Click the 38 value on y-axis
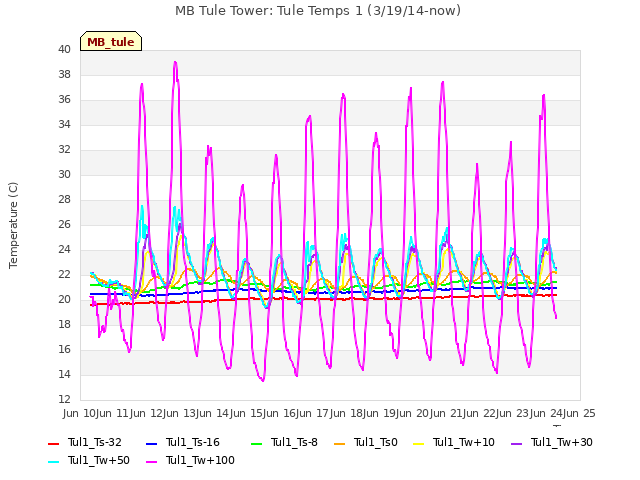The width and height of the screenshot is (640, 480). click(x=64, y=75)
